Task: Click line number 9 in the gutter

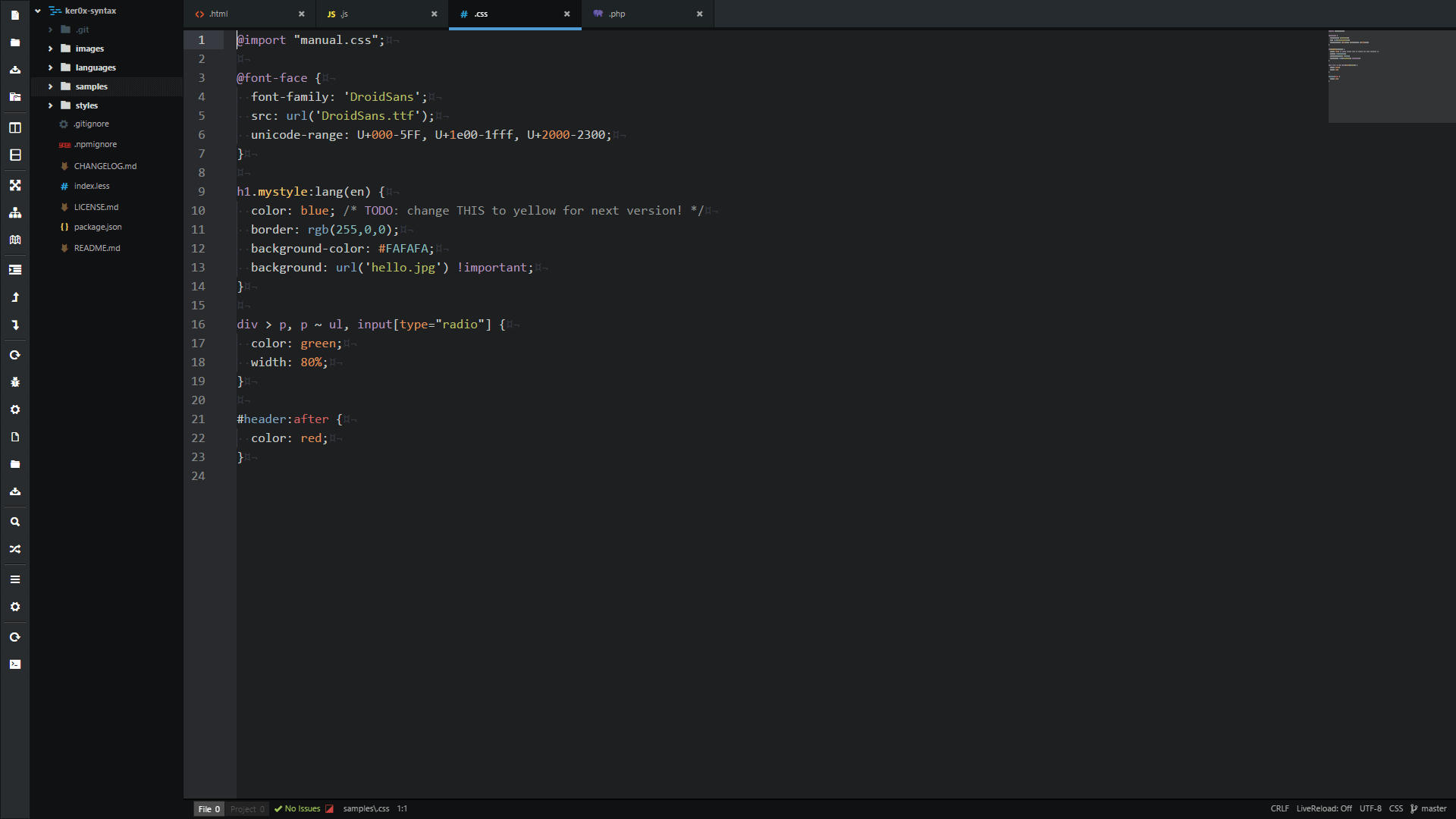Action: [x=202, y=192]
